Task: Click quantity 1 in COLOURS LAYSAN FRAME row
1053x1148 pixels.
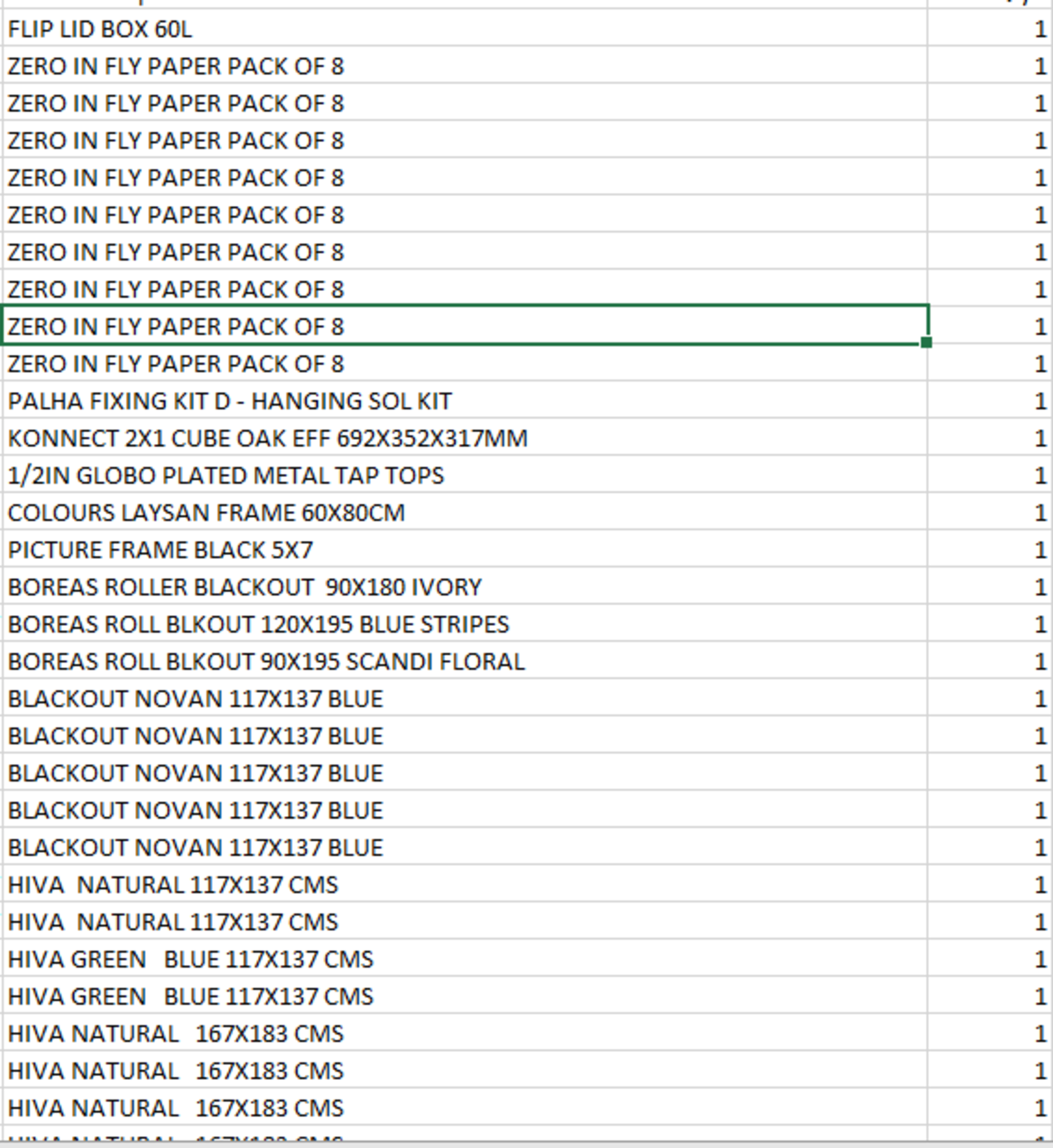Action: 990,512
